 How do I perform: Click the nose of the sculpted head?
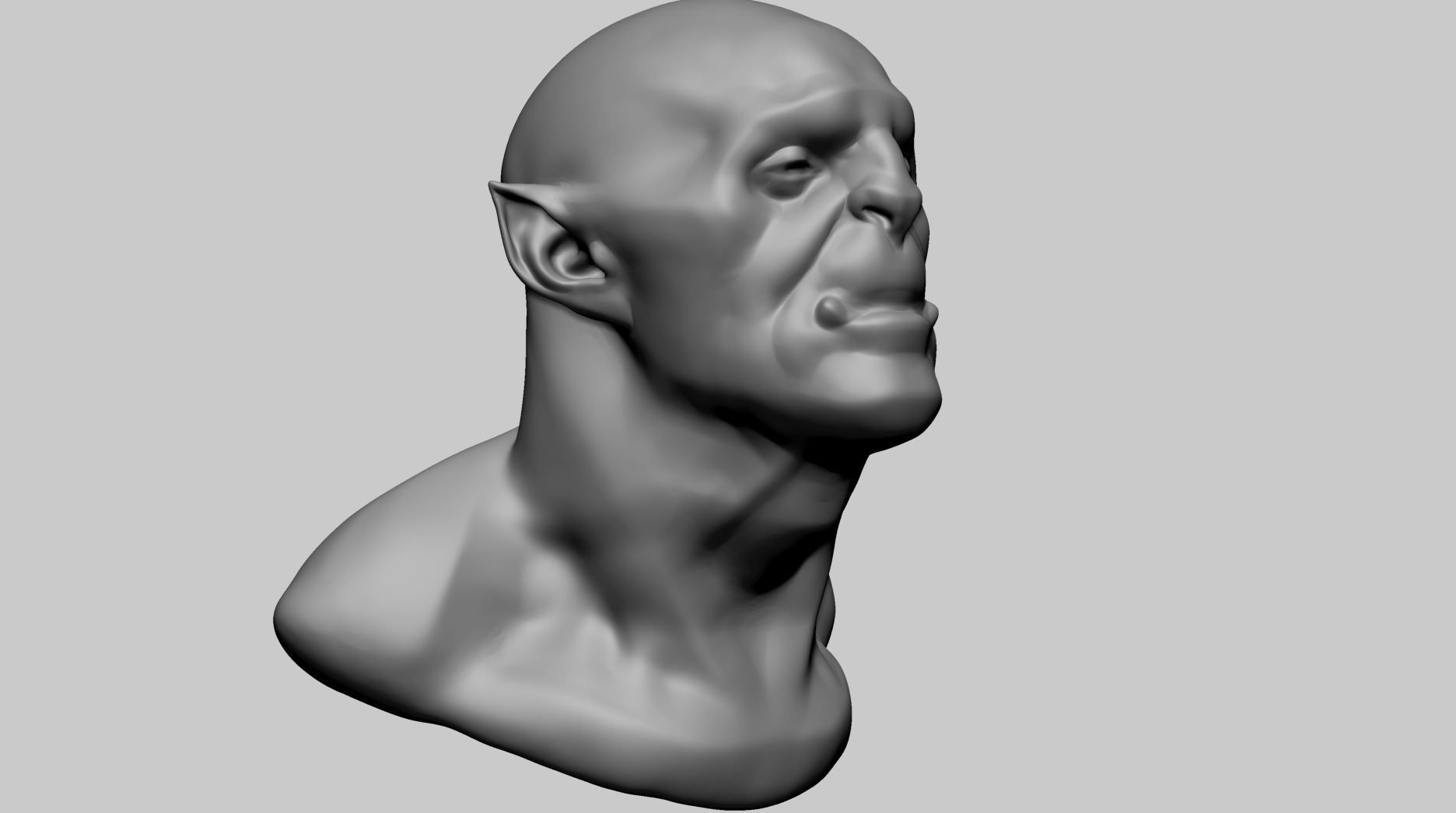point(887,184)
